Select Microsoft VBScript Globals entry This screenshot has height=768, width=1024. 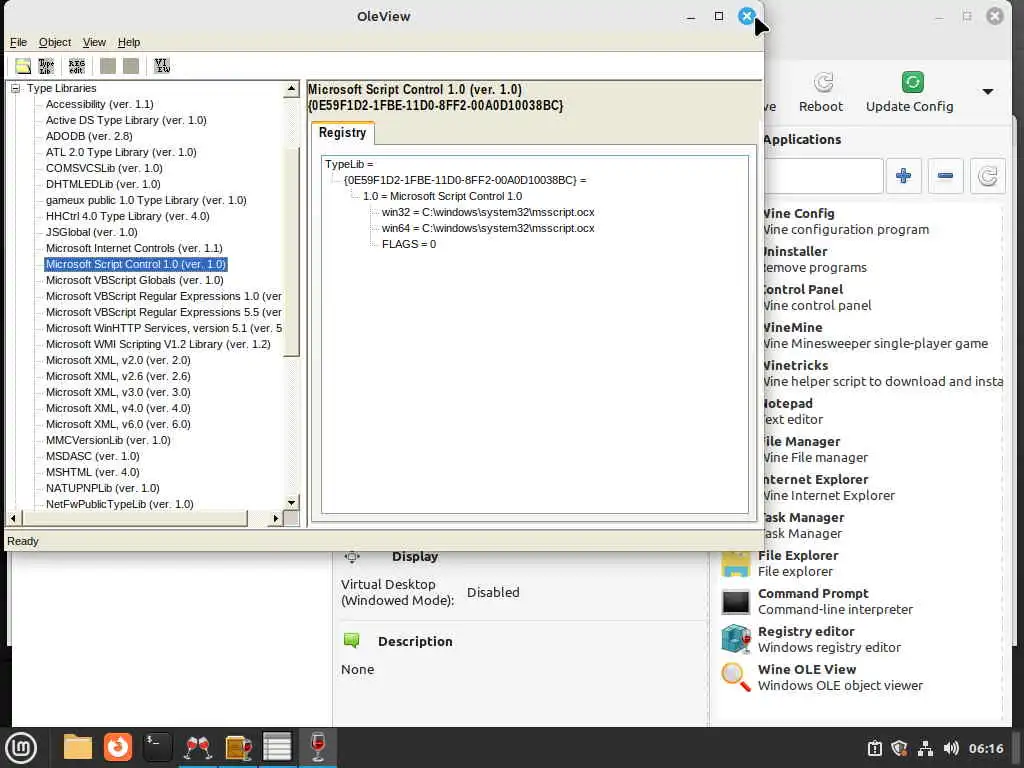click(x=135, y=280)
